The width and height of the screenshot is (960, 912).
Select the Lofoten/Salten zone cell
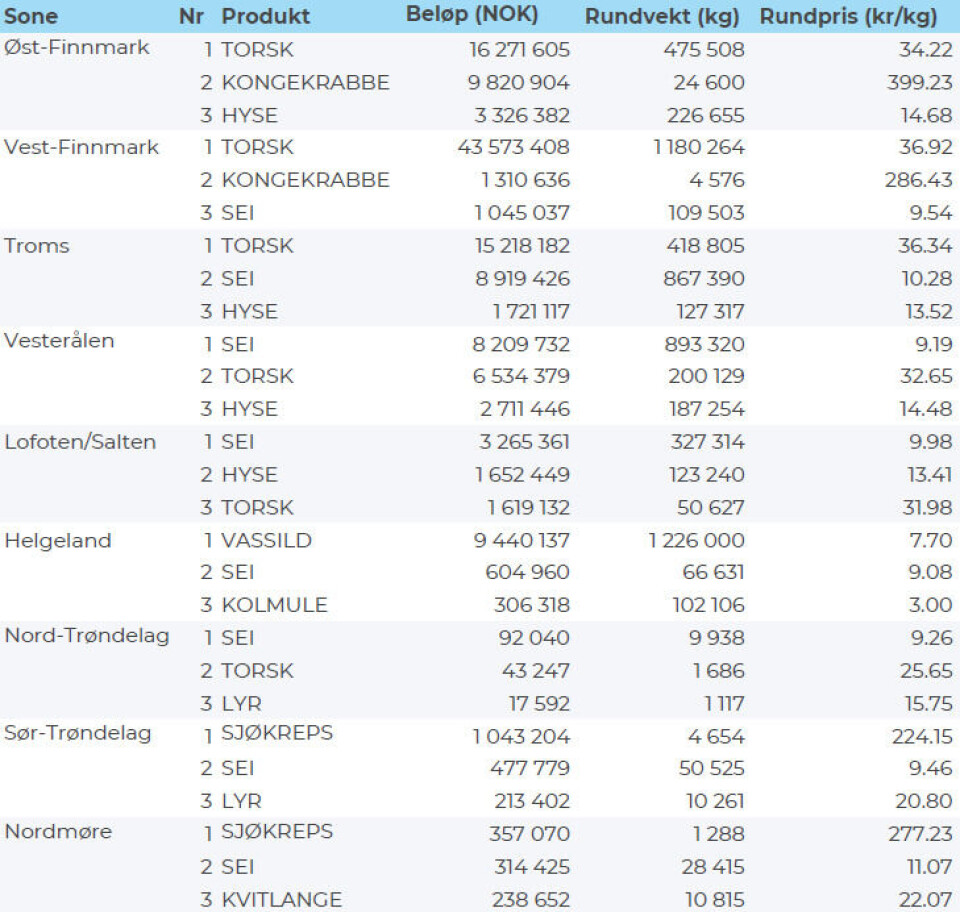pyautogui.click(x=80, y=441)
